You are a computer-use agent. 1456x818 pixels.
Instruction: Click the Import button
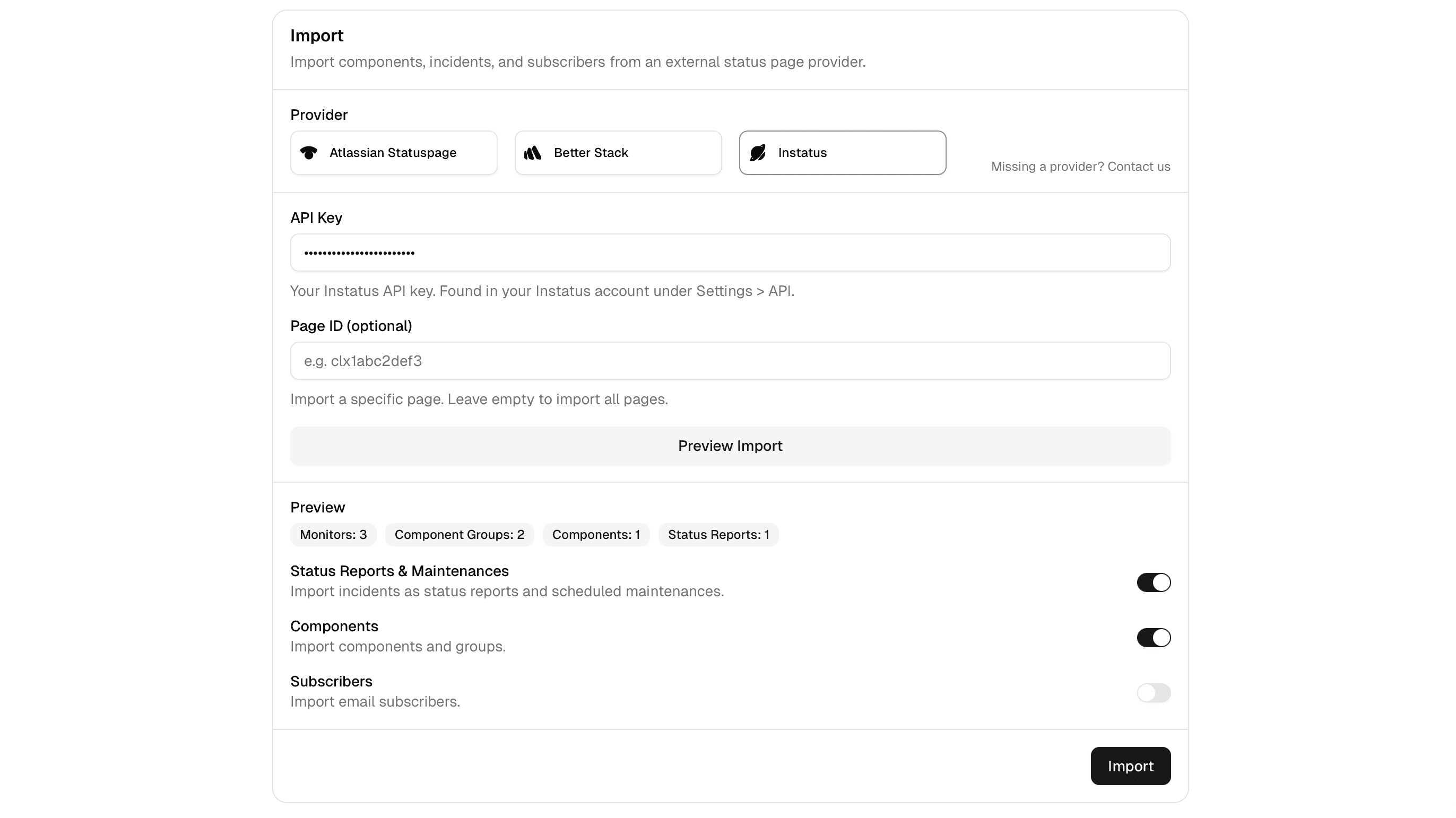(1130, 765)
